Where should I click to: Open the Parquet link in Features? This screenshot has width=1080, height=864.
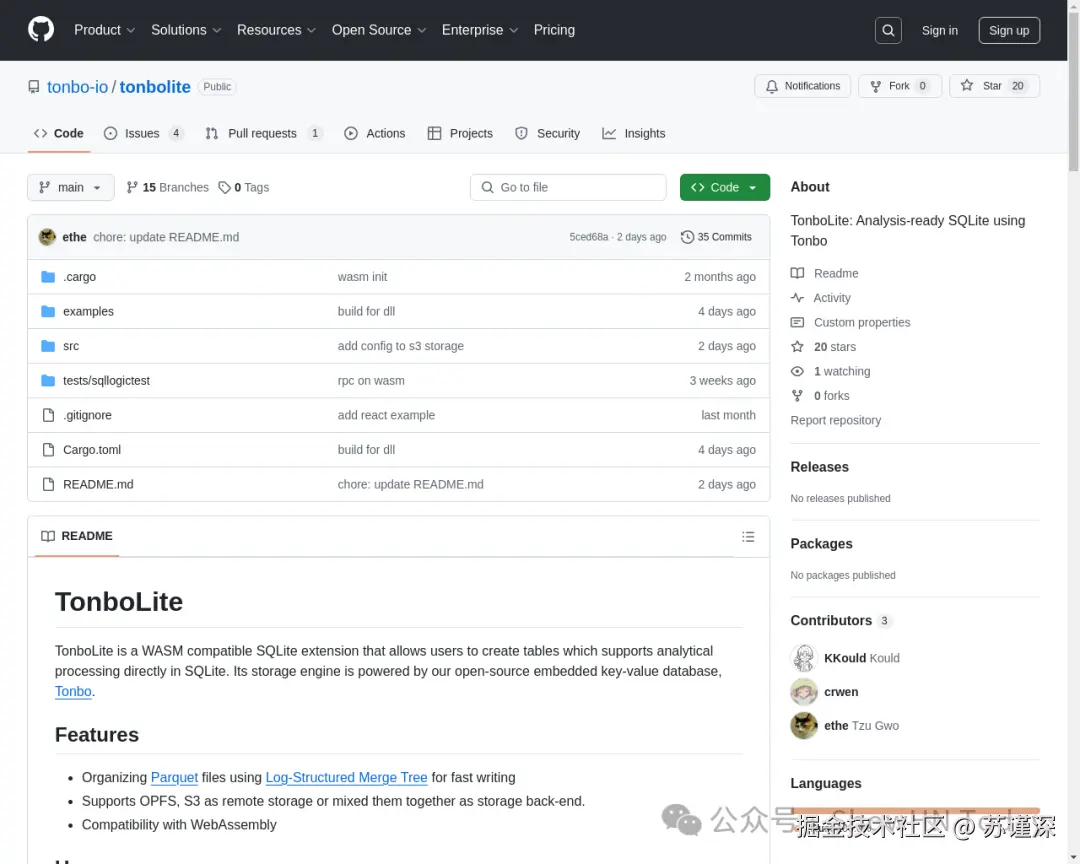coord(174,777)
